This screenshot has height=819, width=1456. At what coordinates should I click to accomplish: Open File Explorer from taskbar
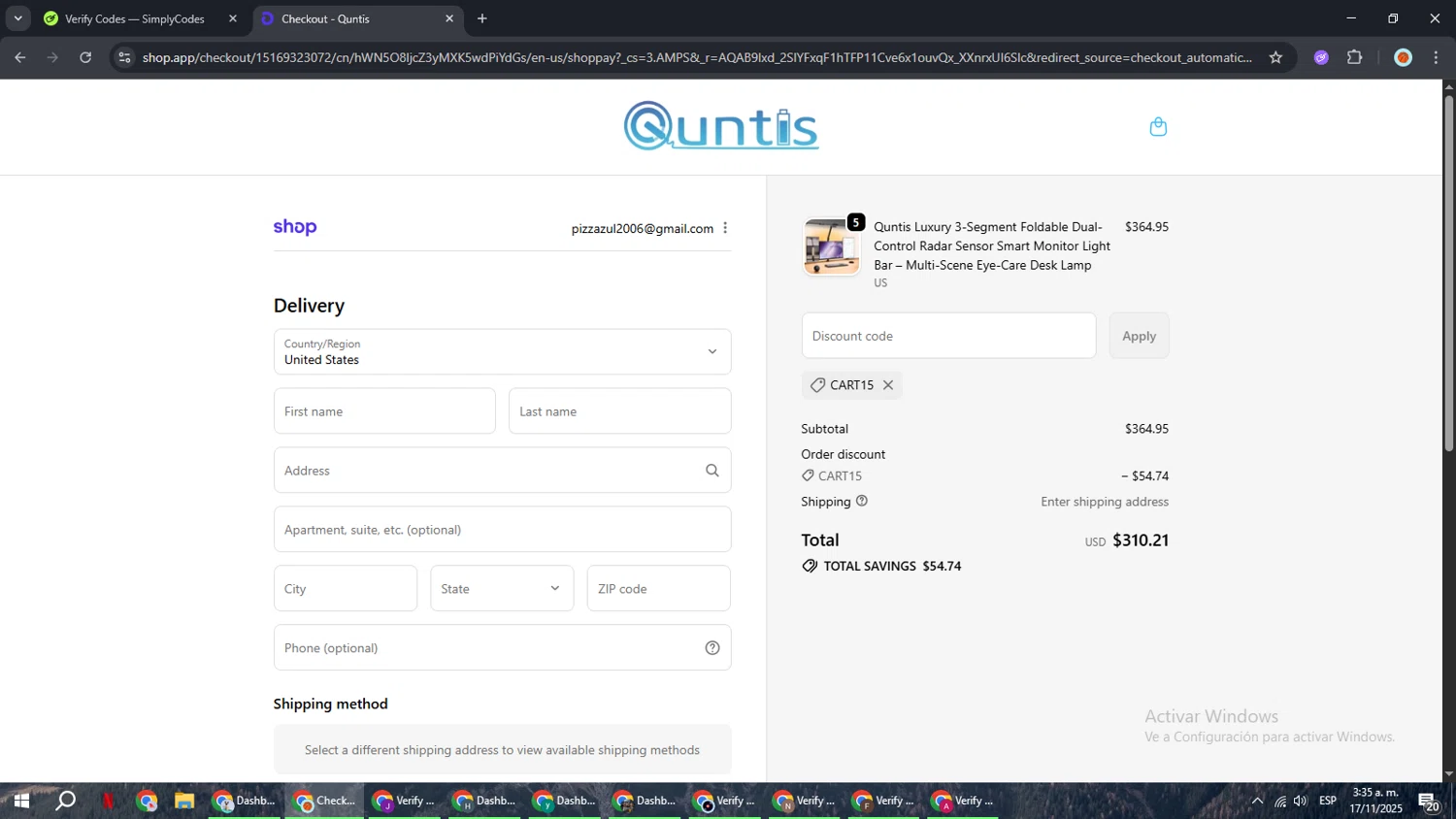coord(184,801)
